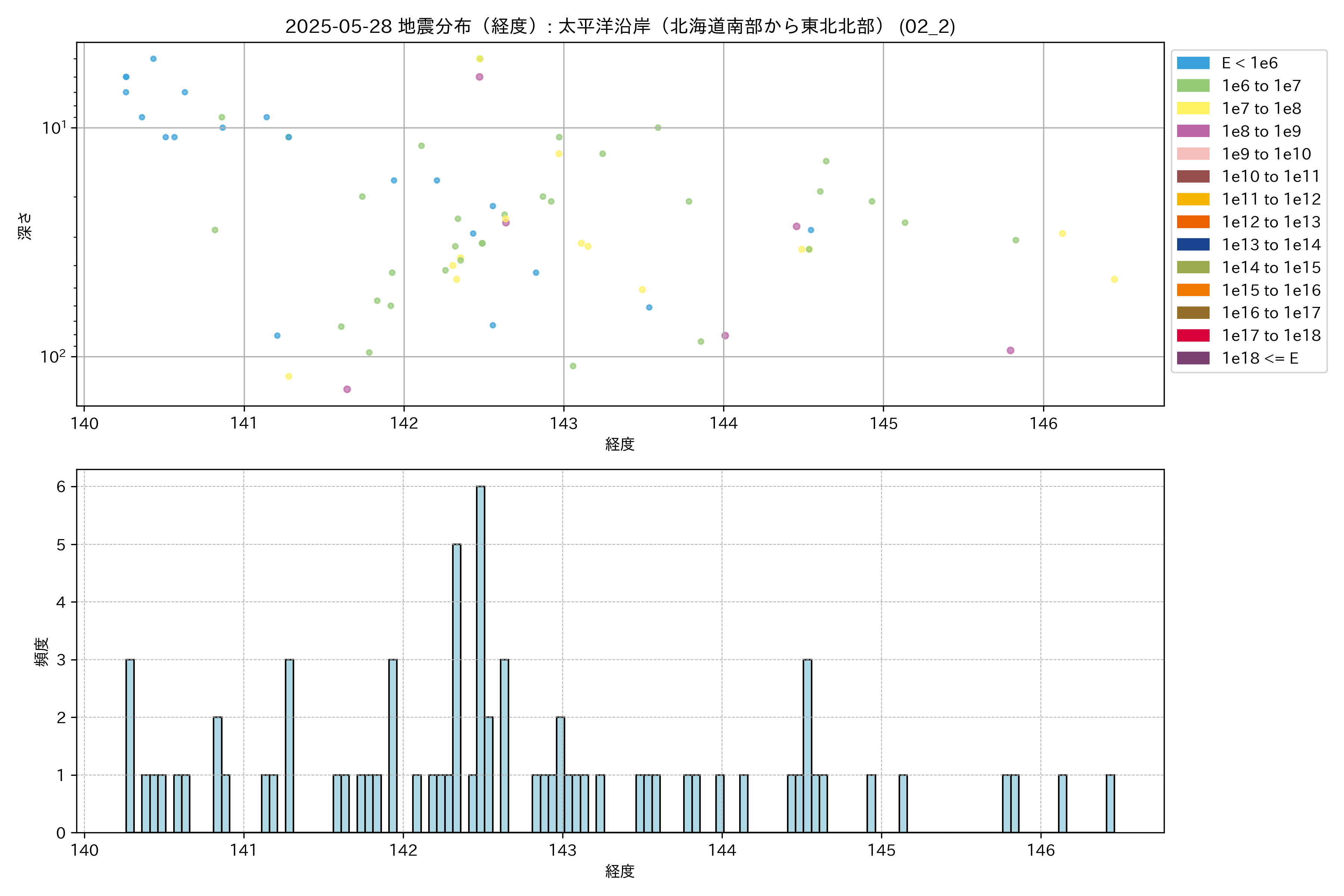Screen dimensions: 1344x896
Task: Click the green 1e6 to 1e7 swatch
Action: pyautogui.click(x=1193, y=86)
